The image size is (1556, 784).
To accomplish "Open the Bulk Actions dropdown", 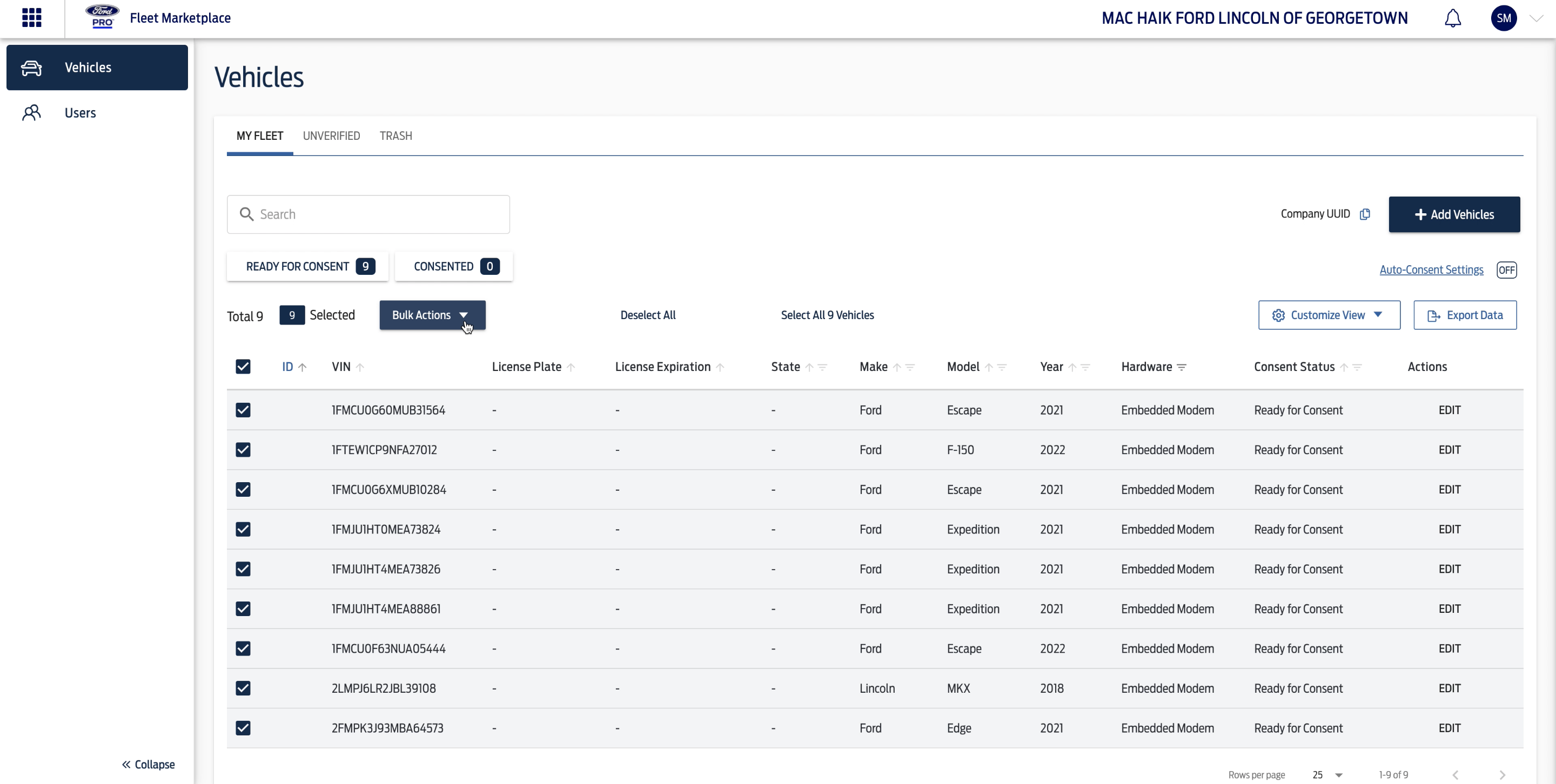I will [x=432, y=315].
